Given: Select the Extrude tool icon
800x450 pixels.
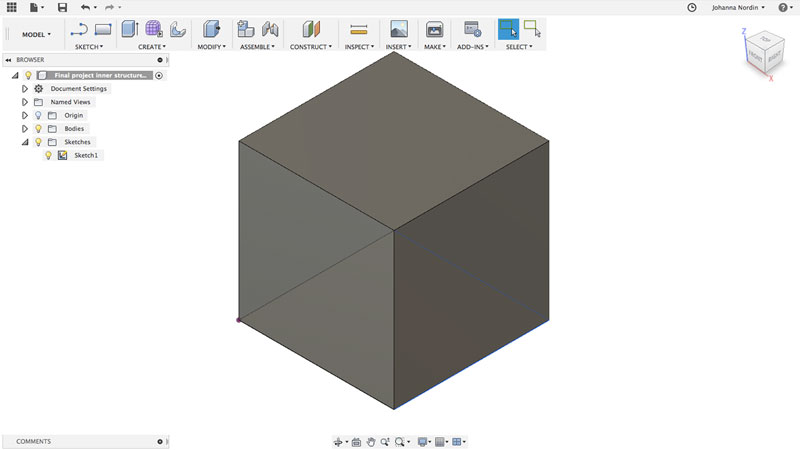Looking at the screenshot, I should click(130, 29).
